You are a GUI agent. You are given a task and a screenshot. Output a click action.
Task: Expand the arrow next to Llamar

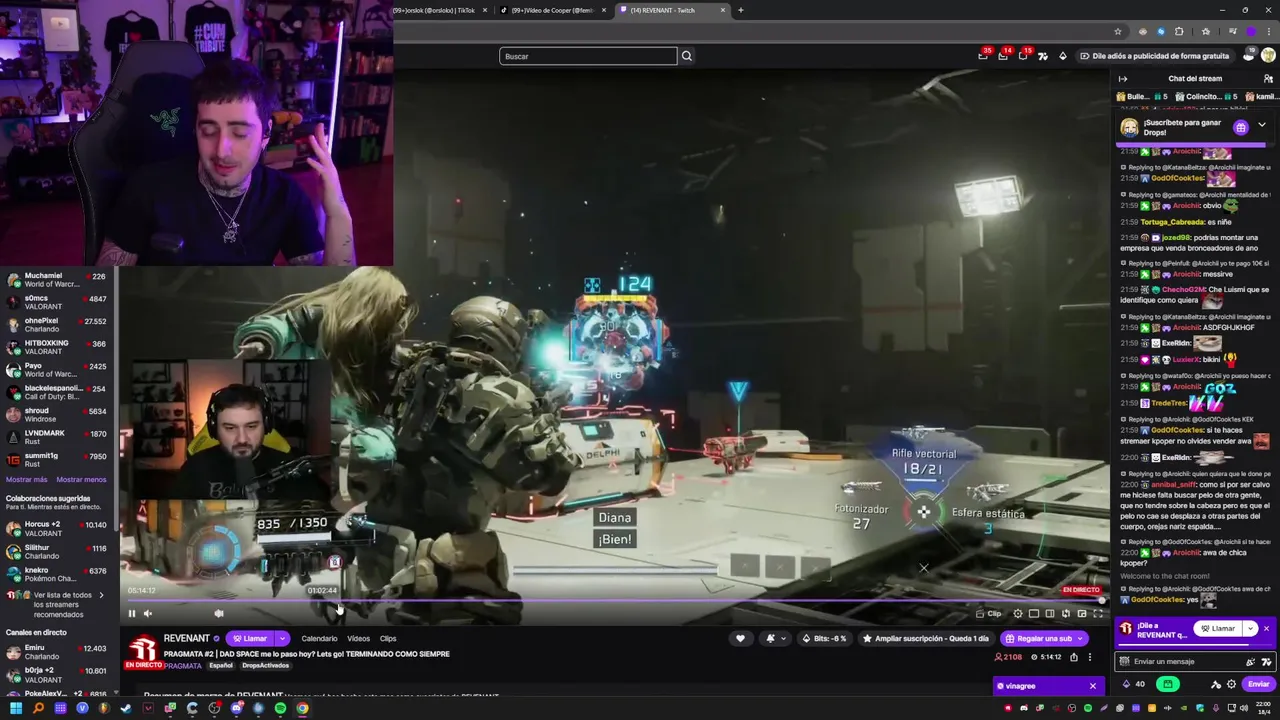click(x=282, y=638)
